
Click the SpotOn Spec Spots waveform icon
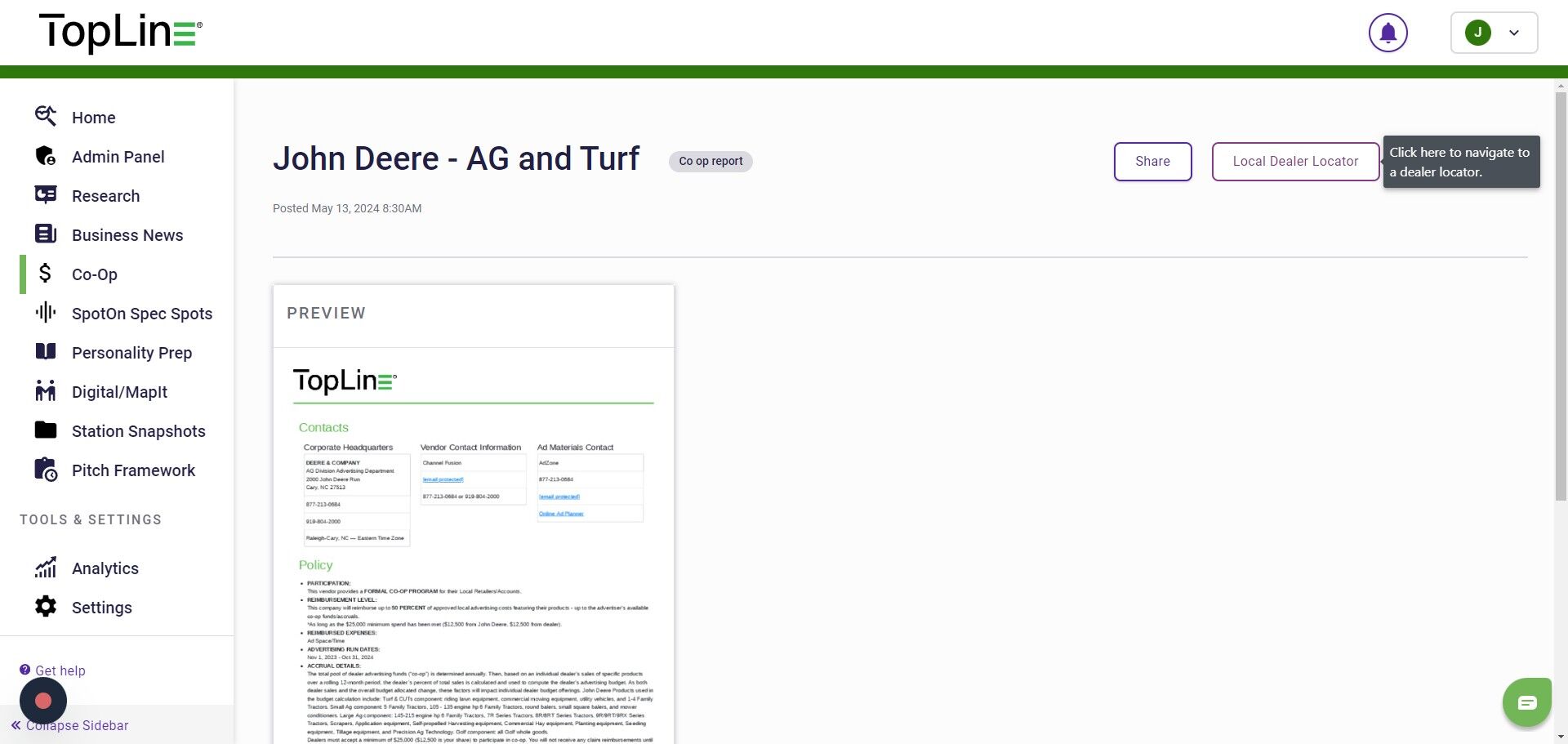pos(46,313)
